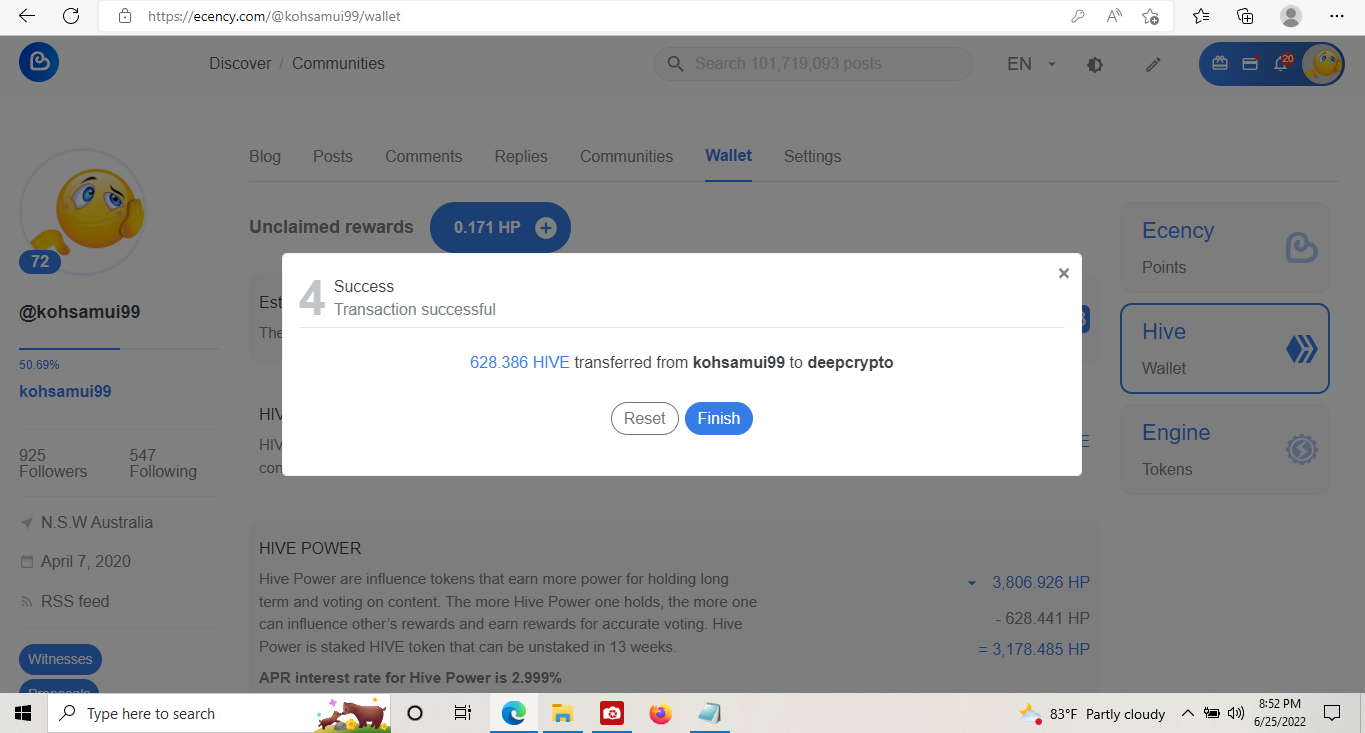Open the points gift icon in user bar
1365x733 pixels.
[x=1220, y=63]
